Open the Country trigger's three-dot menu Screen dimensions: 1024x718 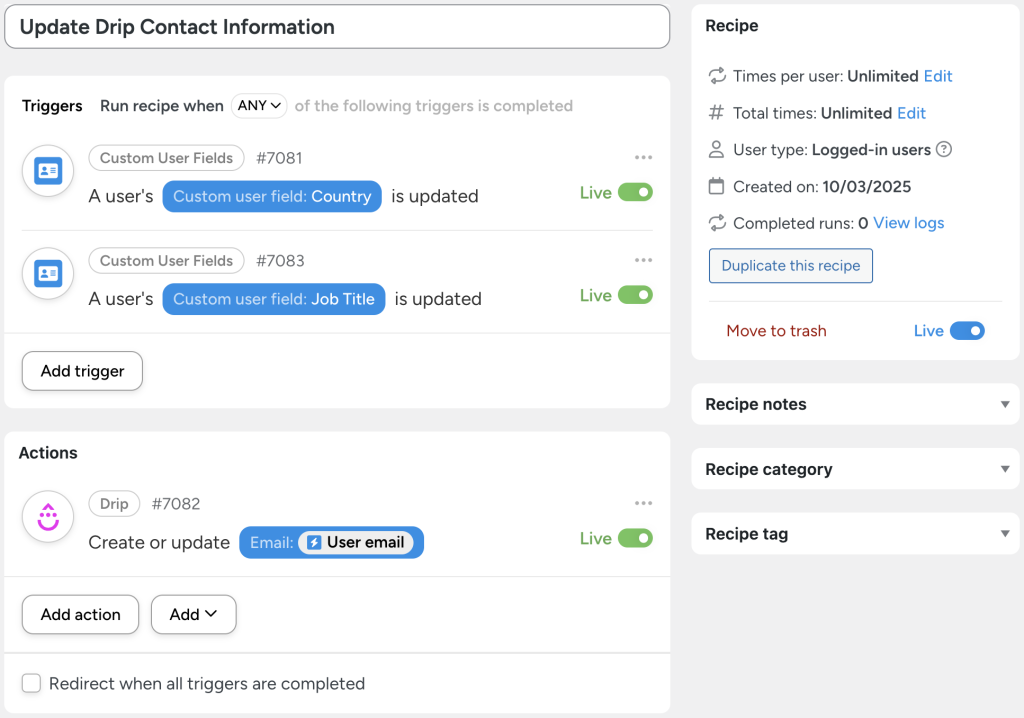coord(643,158)
